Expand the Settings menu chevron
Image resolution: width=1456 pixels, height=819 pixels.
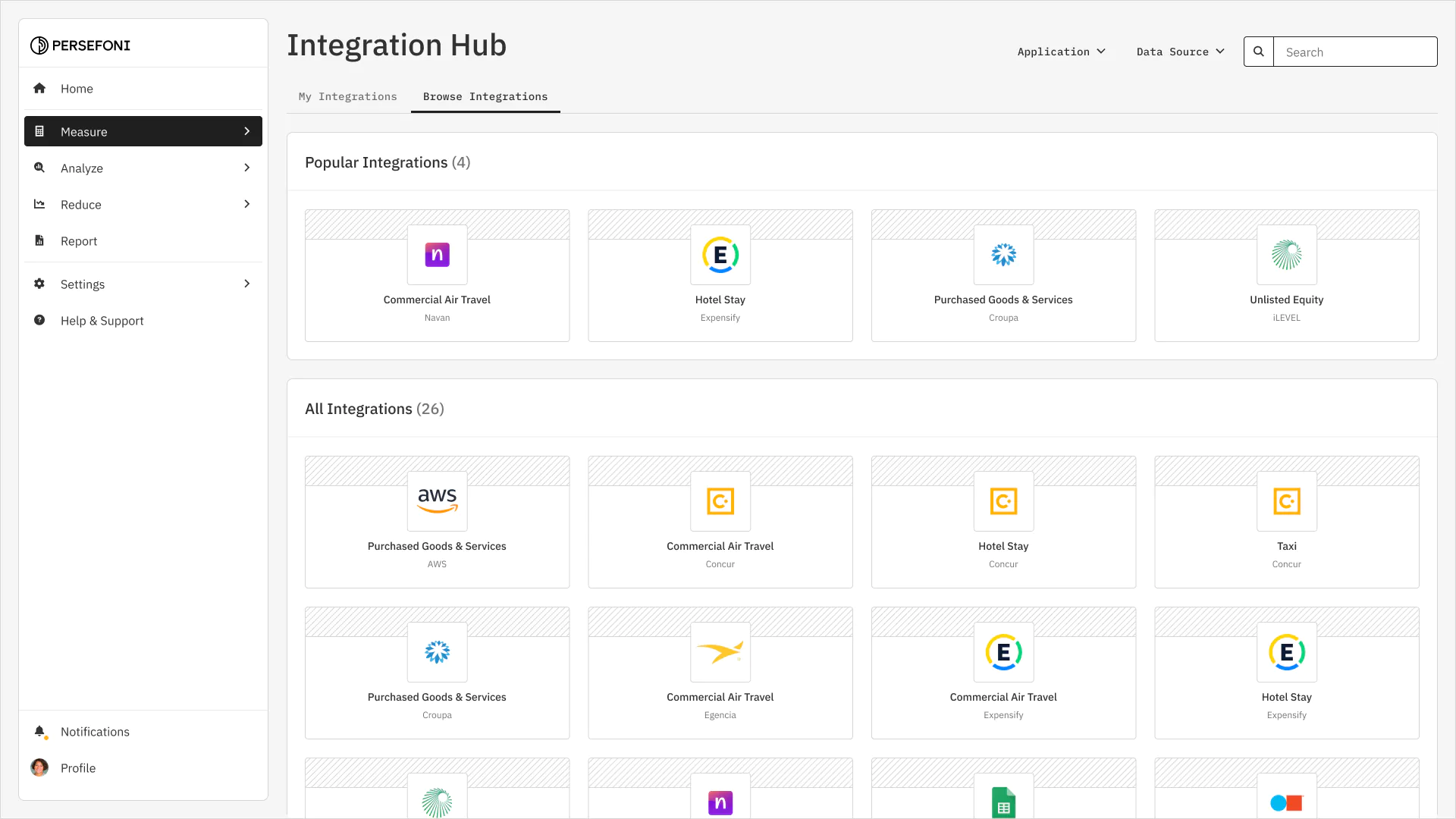(x=246, y=284)
